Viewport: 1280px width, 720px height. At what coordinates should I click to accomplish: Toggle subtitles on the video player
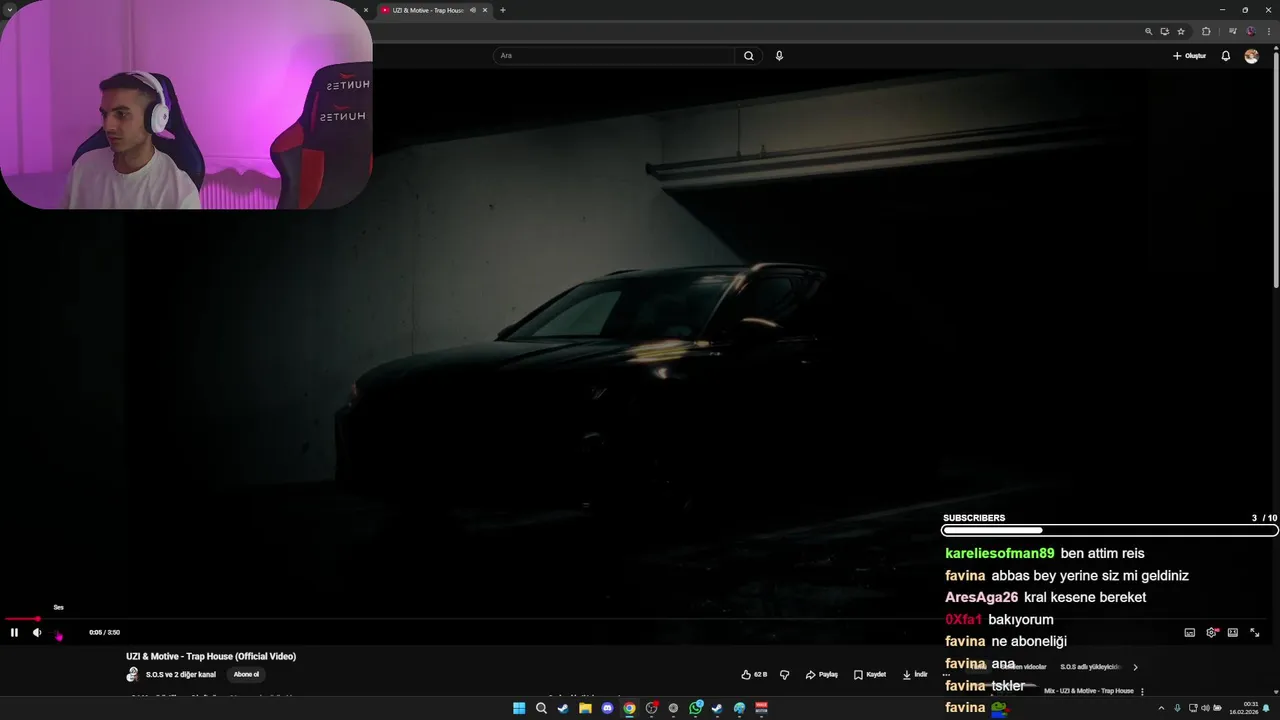[1189, 632]
